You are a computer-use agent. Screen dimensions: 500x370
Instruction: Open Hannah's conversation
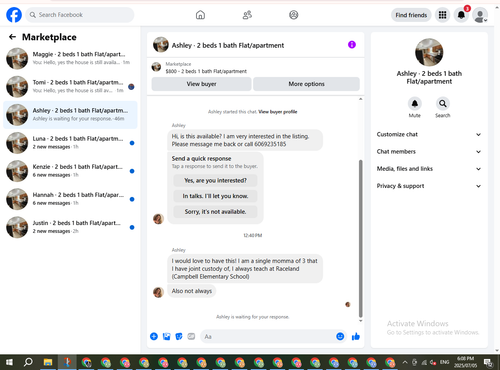(70, 199)
